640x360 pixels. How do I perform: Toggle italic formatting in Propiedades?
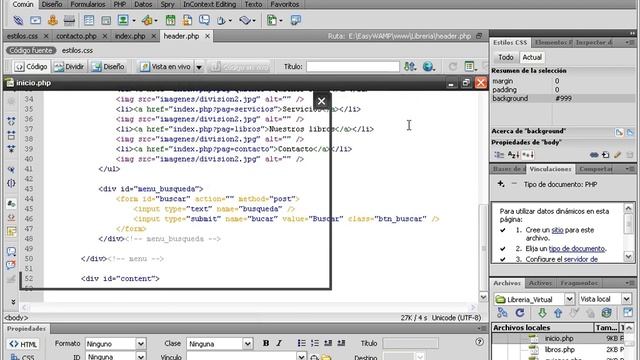[x=279, y=343]
